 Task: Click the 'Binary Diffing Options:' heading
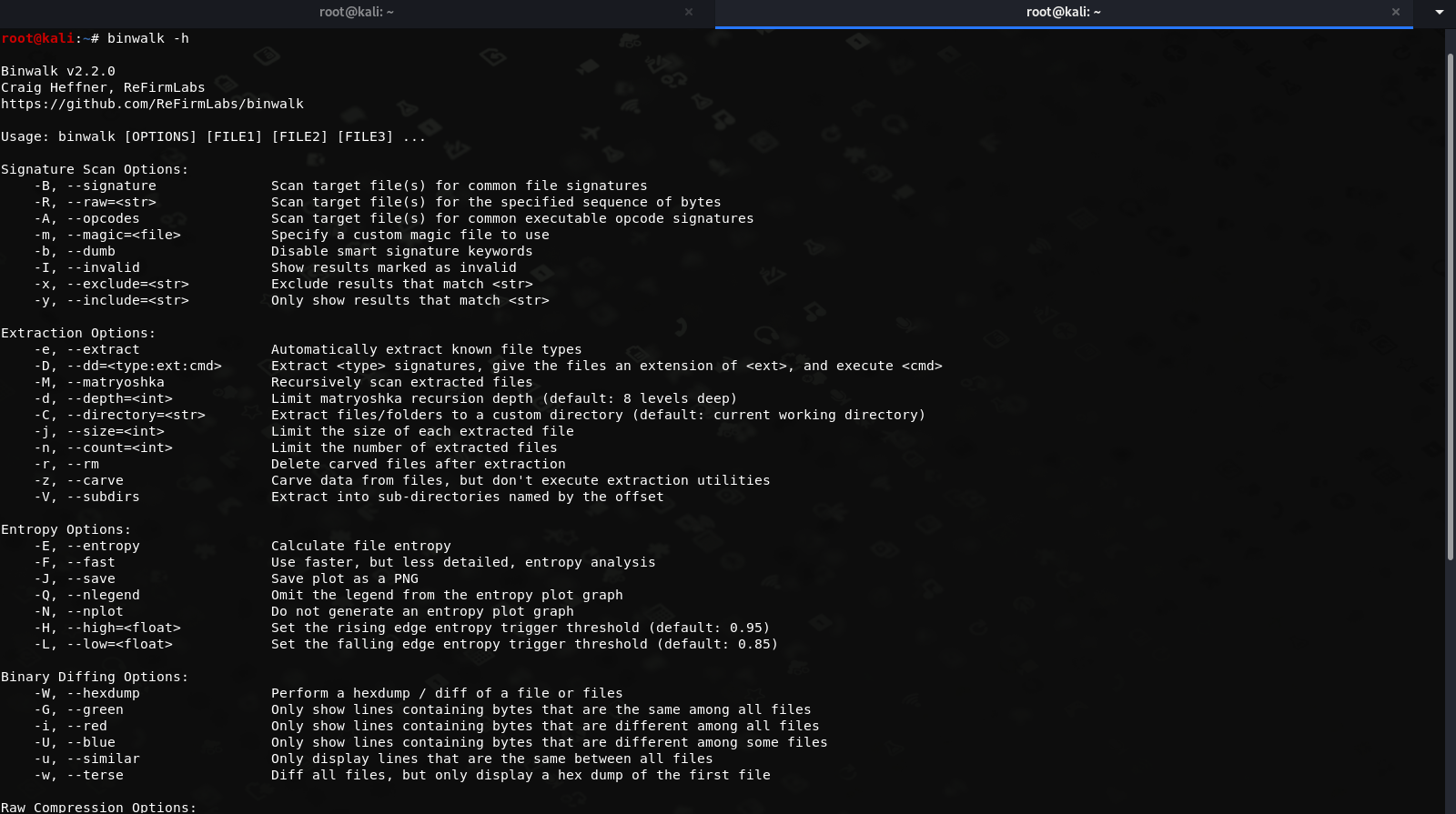95,677
